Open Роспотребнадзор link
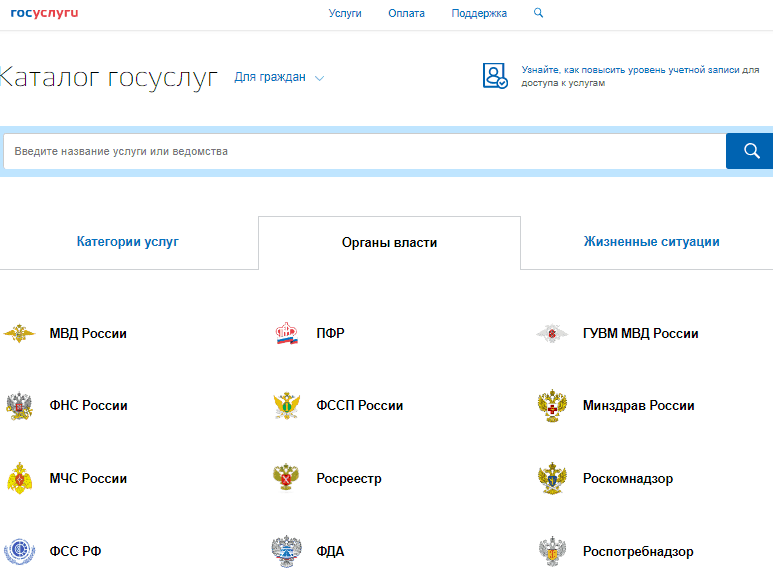The width and height of the screenshot is (773, 572). [x=638, y=551]
